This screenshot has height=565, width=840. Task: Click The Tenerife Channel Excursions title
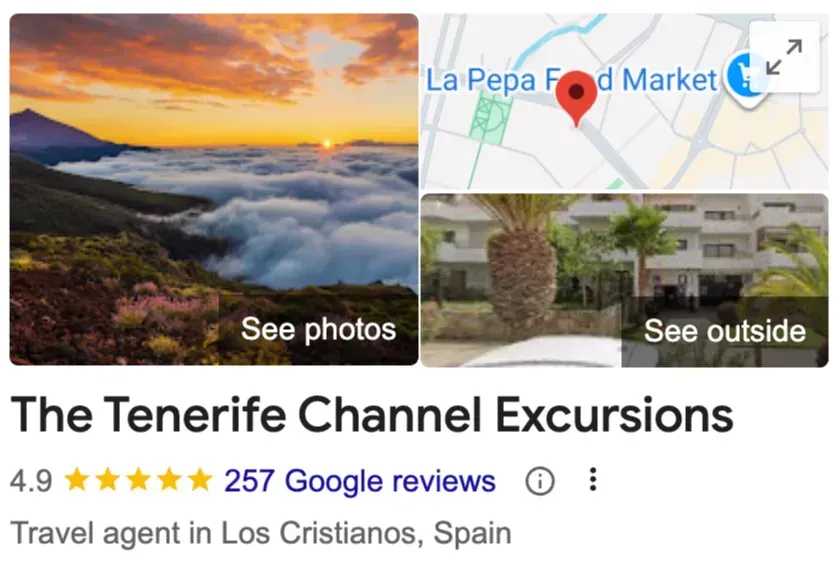tap(372, 415)
